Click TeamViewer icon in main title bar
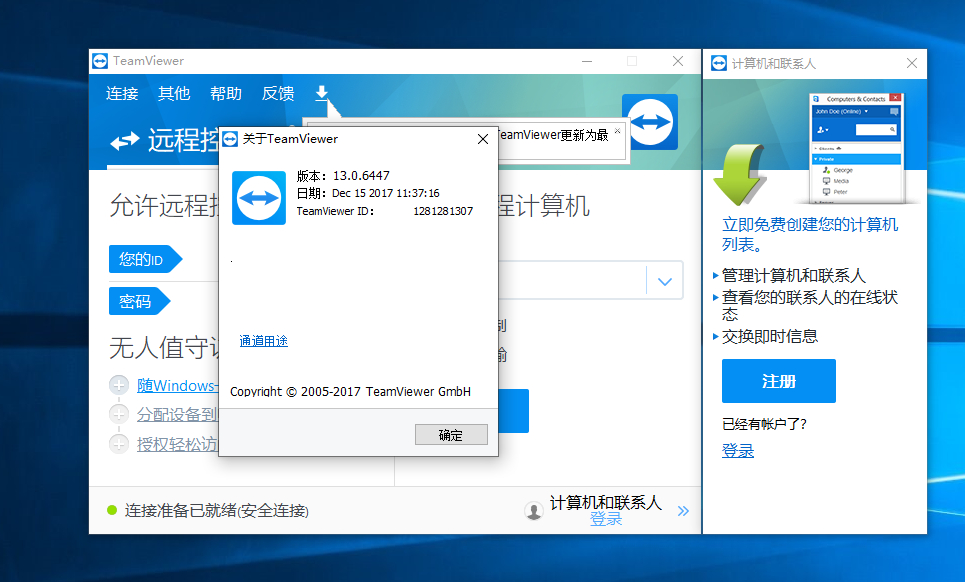 coord(100,61)
